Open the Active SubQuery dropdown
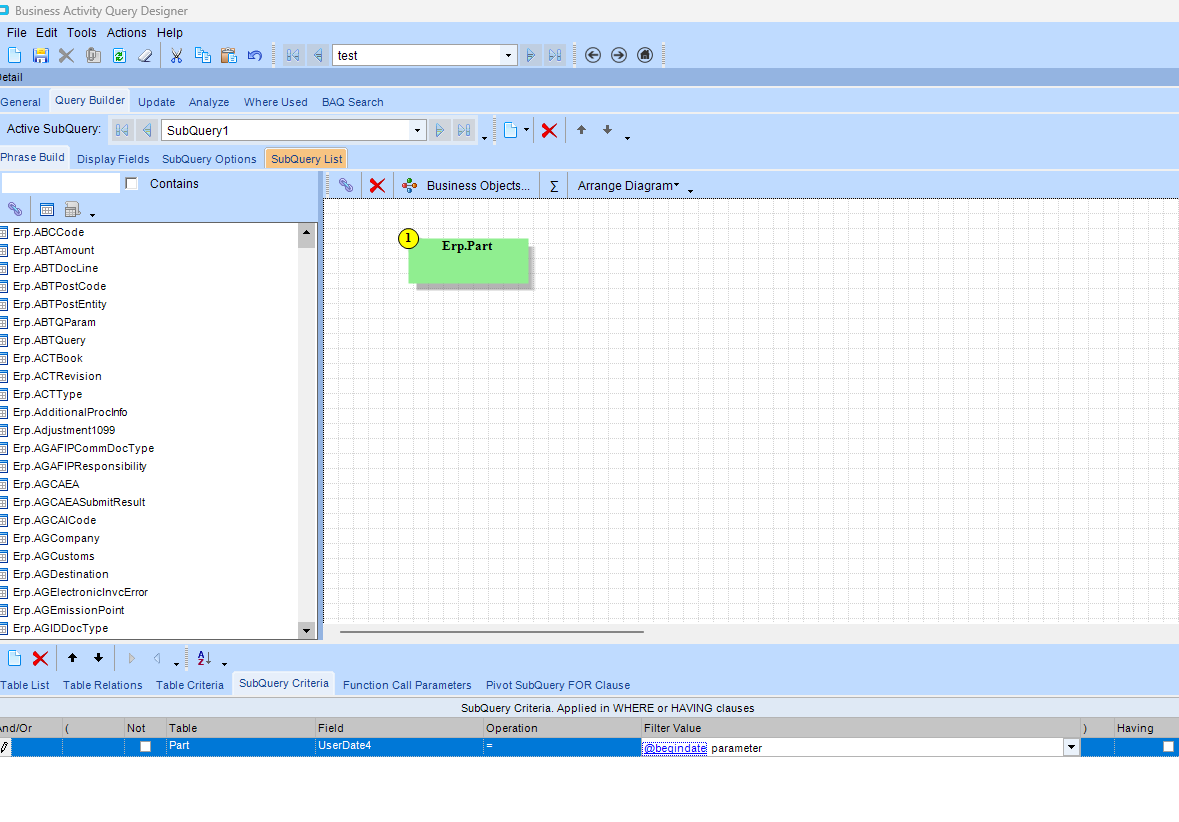Viewport: 1179px width, 822px height. click(x=417, y=130)
